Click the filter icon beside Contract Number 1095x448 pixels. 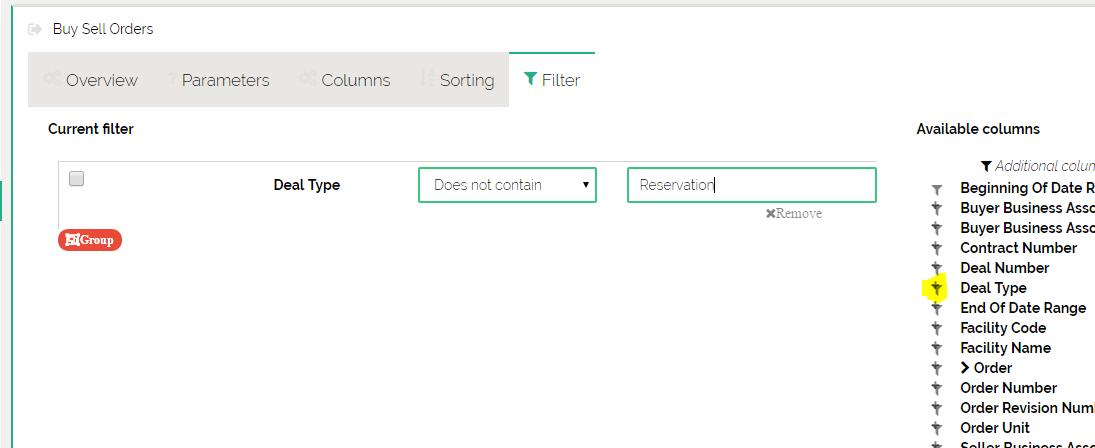coord(937,248)
